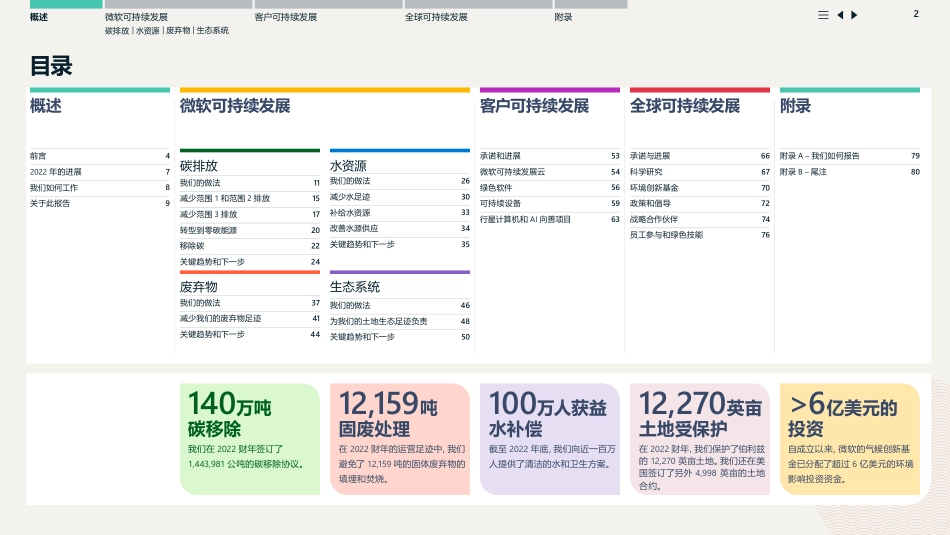Click the 生态系统 section heading
950x535 pixels.
click(x=355, y=287)
